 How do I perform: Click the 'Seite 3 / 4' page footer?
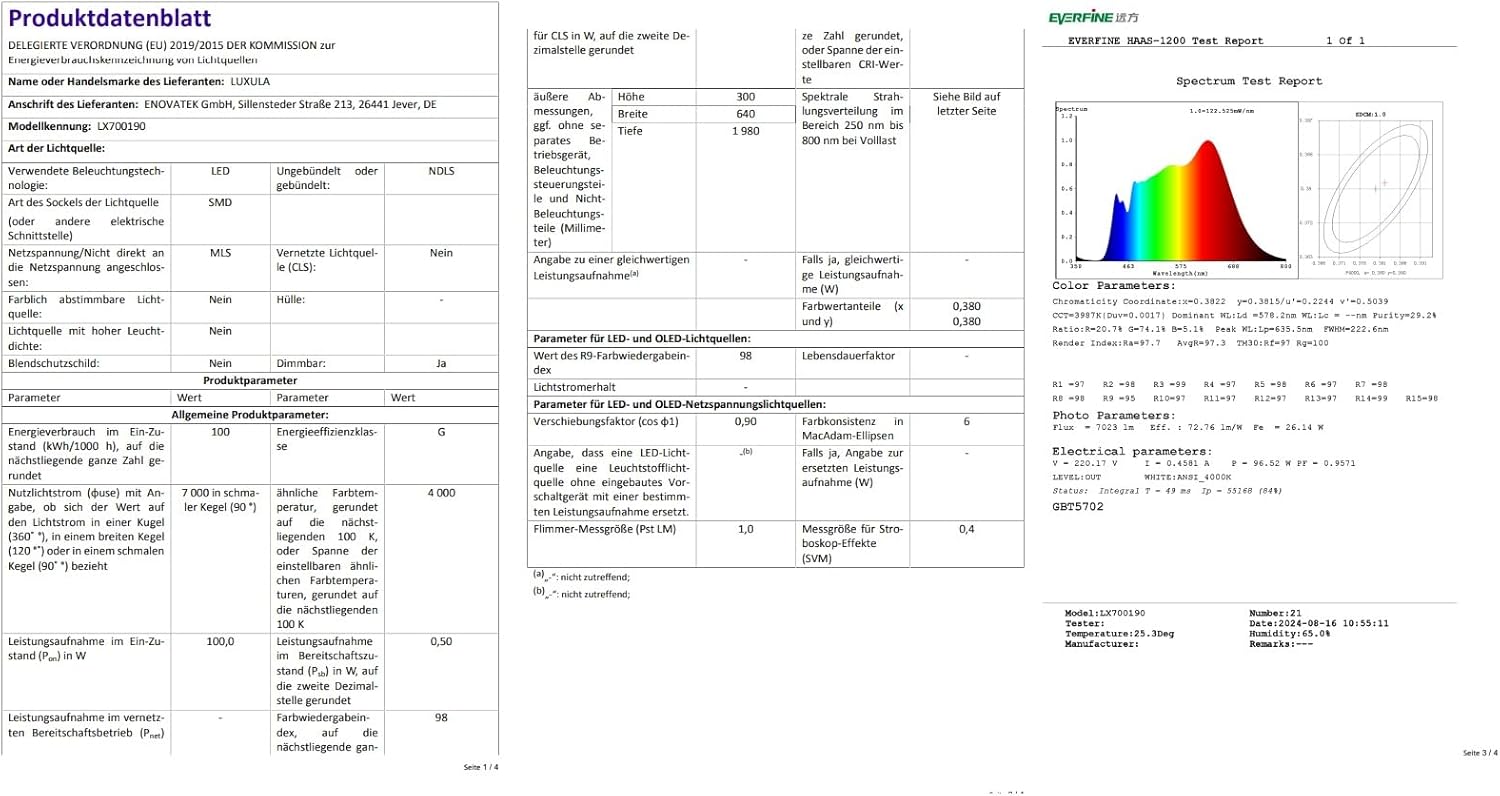[1479, 752]
